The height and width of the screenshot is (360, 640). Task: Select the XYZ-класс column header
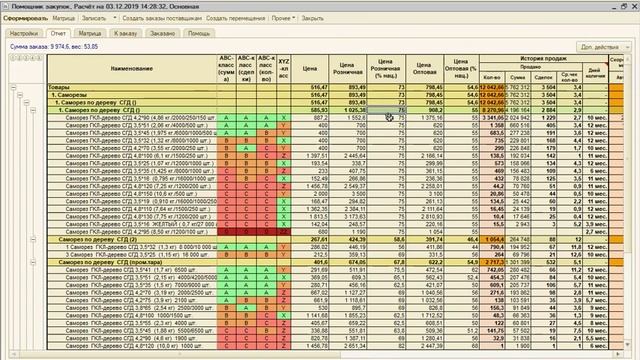pos(284,69)
